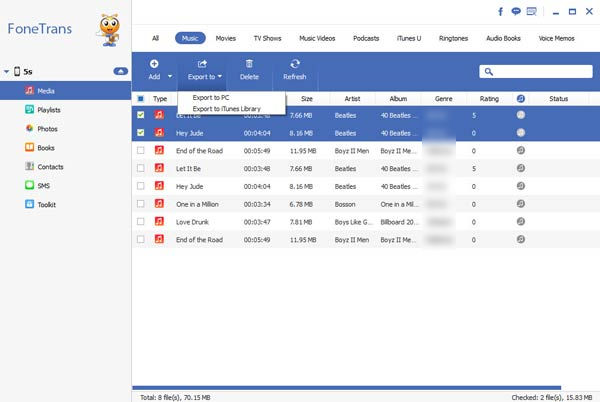
Task: Switch to the Movies tab
Action: tap(226, 38)
